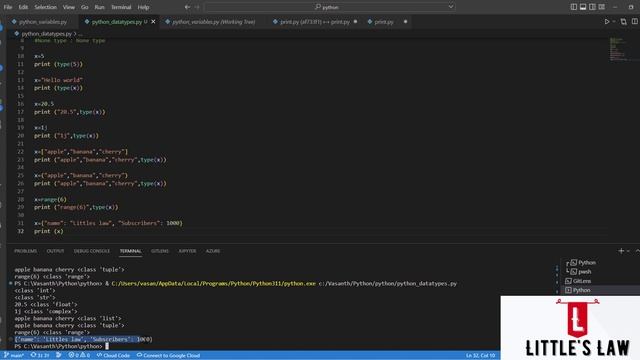Open the Problems panel tab

(x=25, y=251)
